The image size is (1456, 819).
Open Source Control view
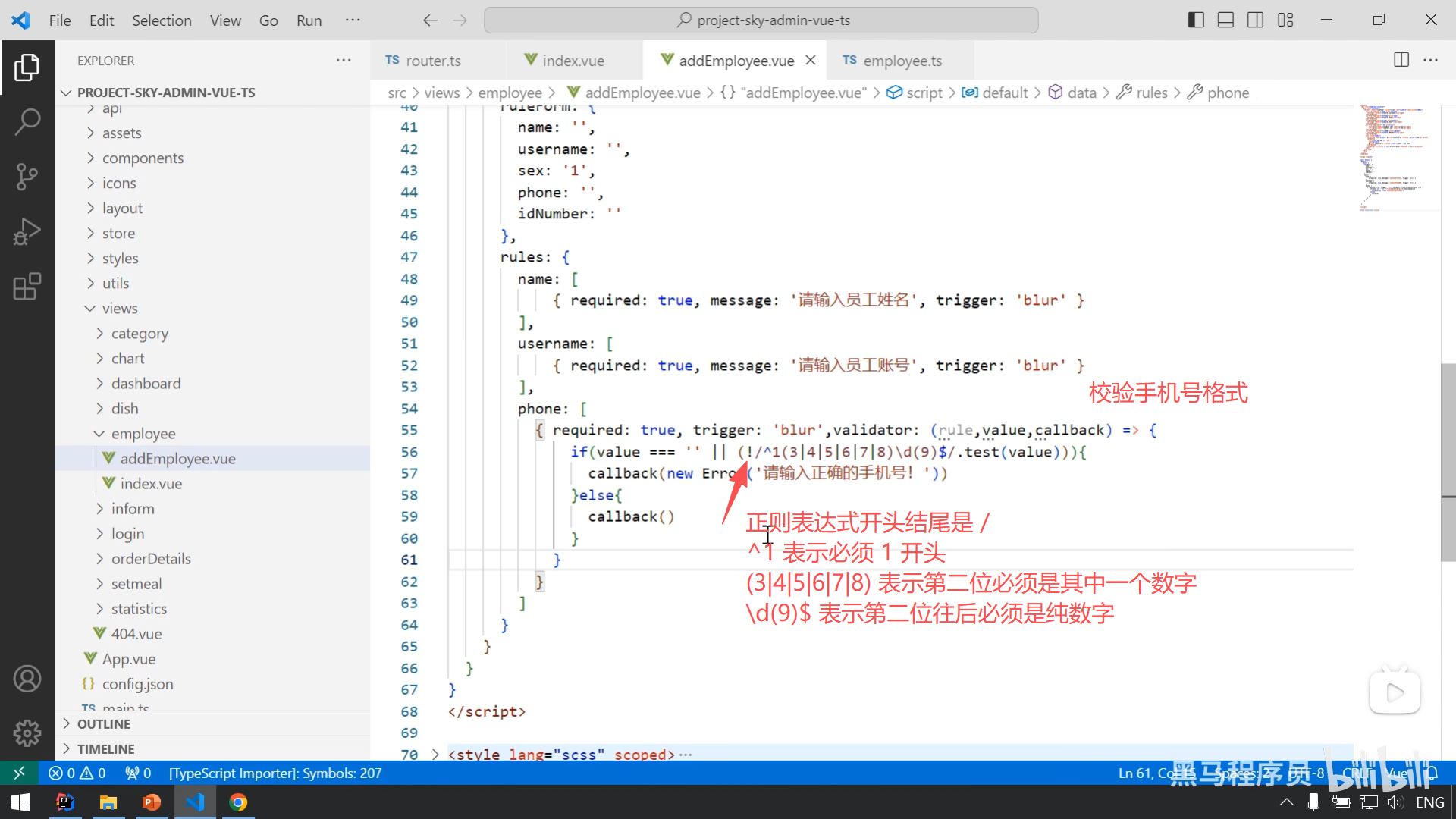pos(27,177)
